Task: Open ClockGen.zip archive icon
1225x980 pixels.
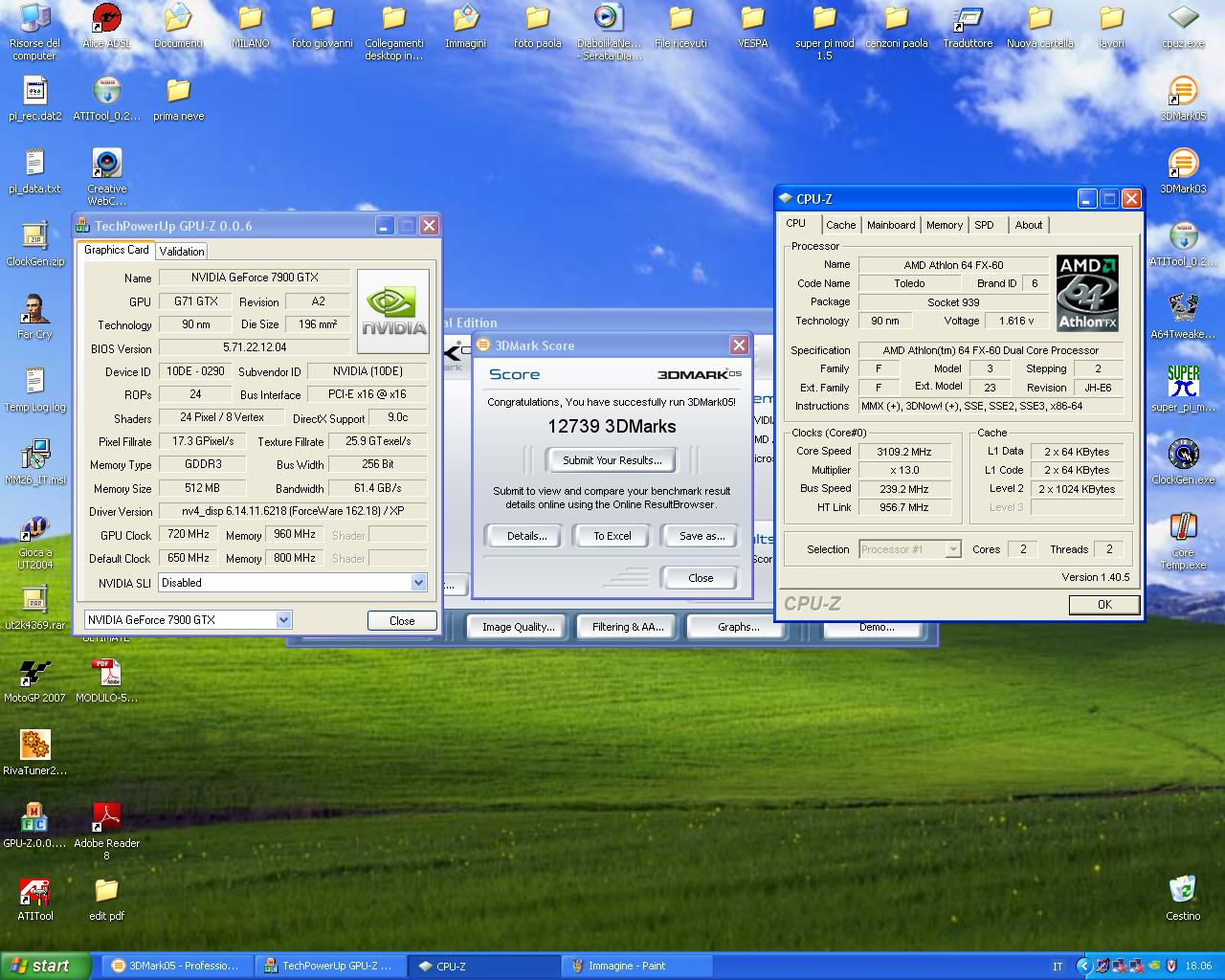Action: click(34, 245)
